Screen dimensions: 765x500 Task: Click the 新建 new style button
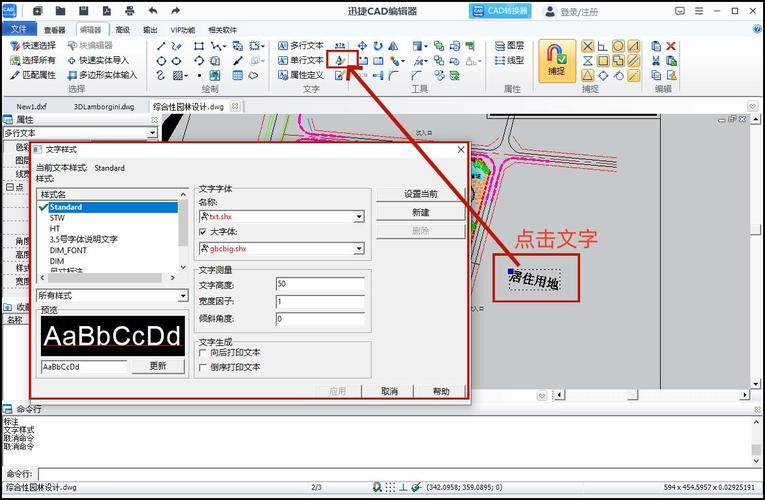coord(420,212)
